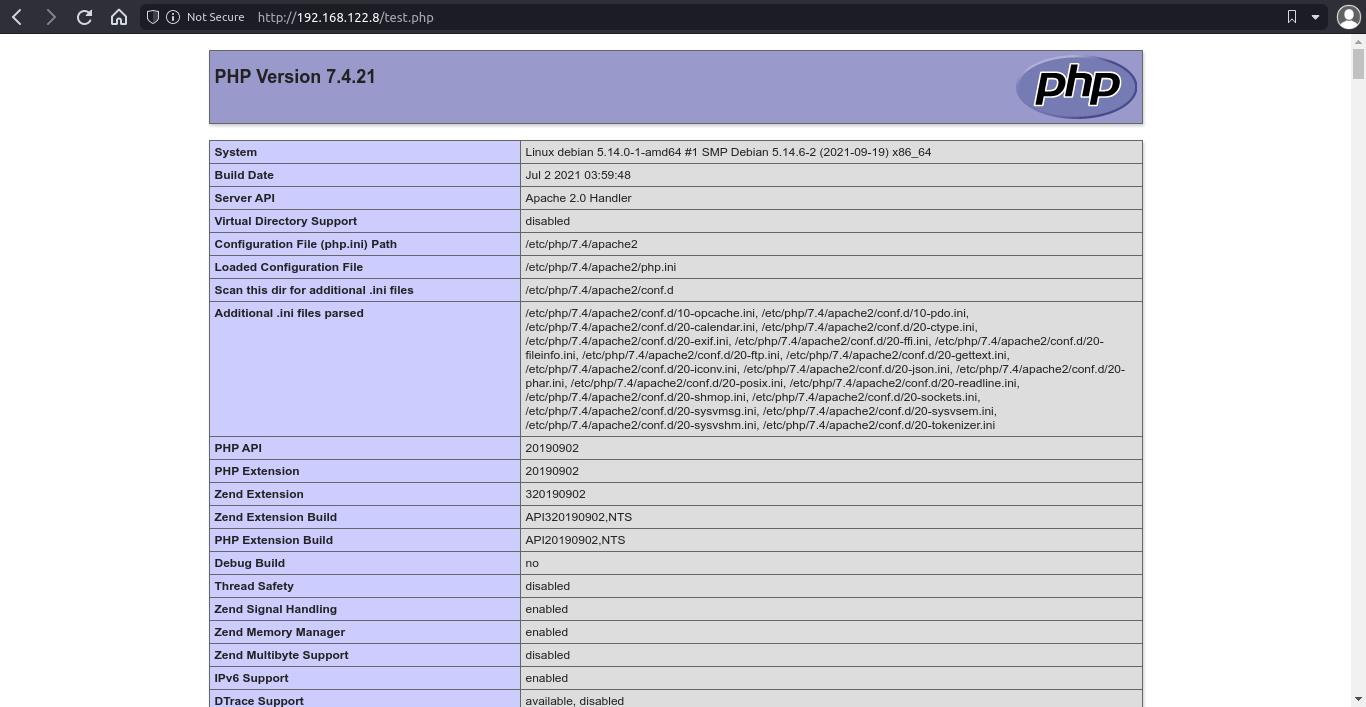
Task: Open the address bar dropdown arrow
Action: (x=1315, y=17)
